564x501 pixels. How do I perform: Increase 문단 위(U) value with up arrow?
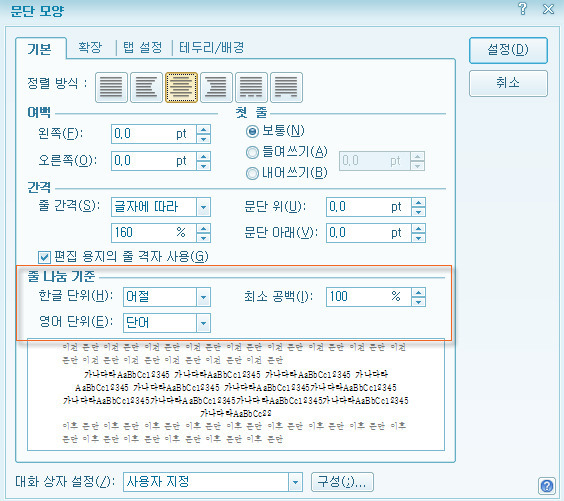418,202
